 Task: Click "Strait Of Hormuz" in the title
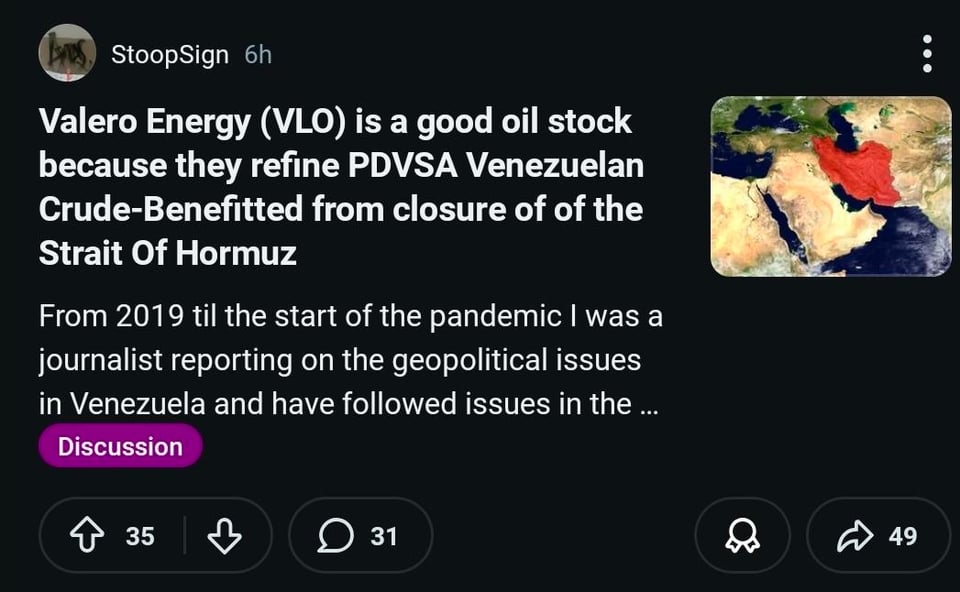[168, 253]
